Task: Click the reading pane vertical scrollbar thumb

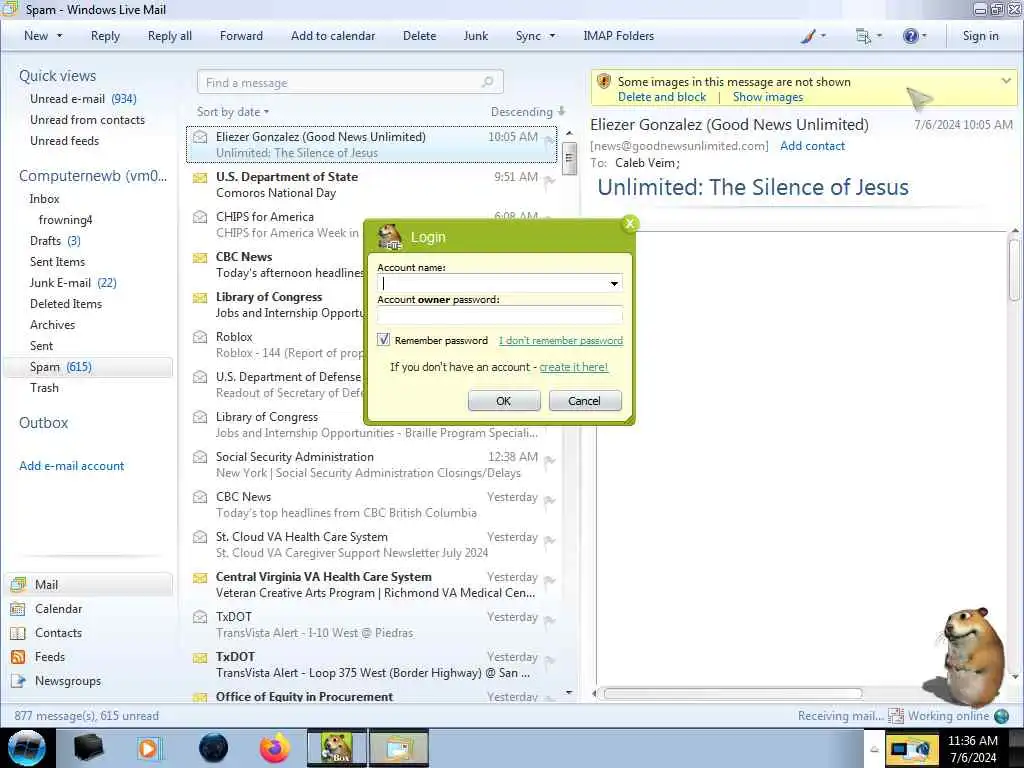Action: point(1014,270)
